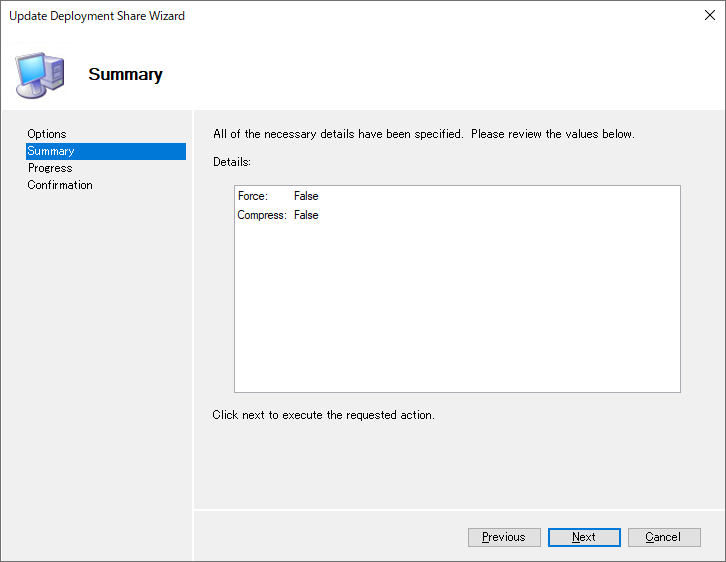The image size is (726, 562).
Task: Go to the Progress step in sidebar
Action: [x=50, y=168]
